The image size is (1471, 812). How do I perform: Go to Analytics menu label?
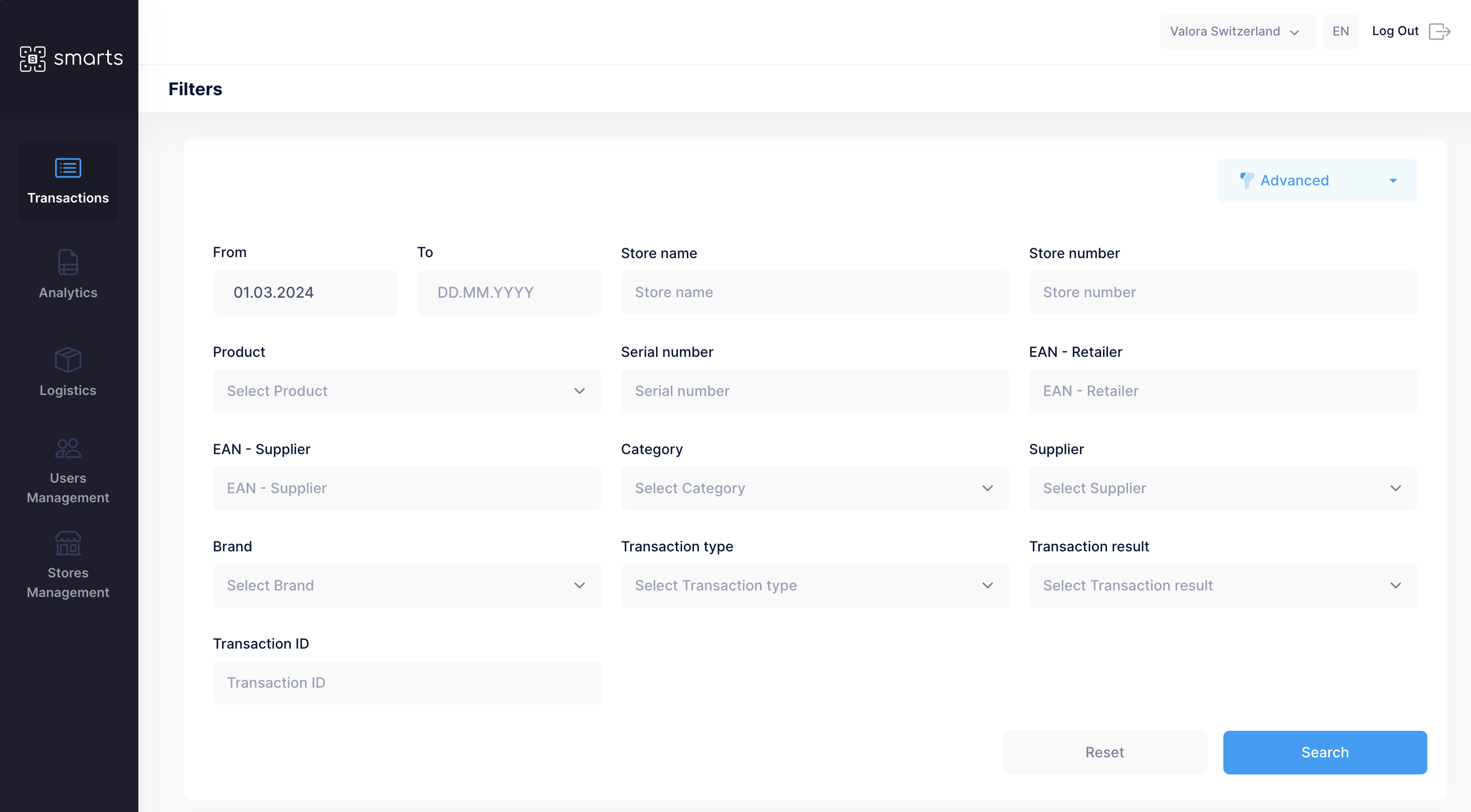click(68, 292)
